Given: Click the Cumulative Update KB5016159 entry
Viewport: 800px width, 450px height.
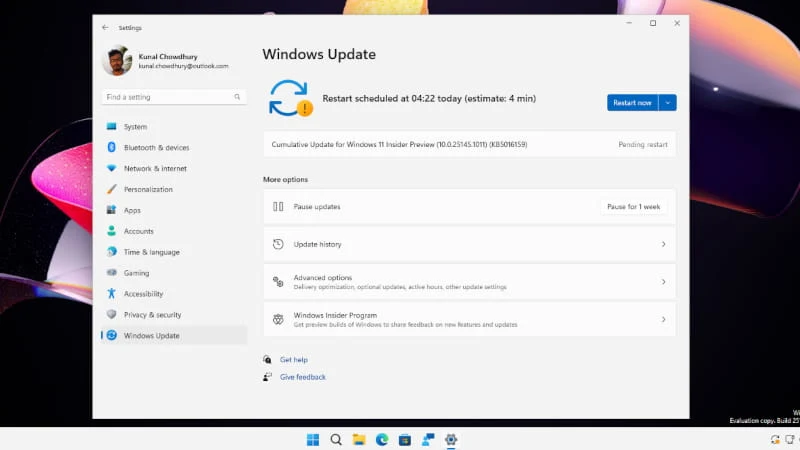Looking at the screenshot, I should (469, 144).
